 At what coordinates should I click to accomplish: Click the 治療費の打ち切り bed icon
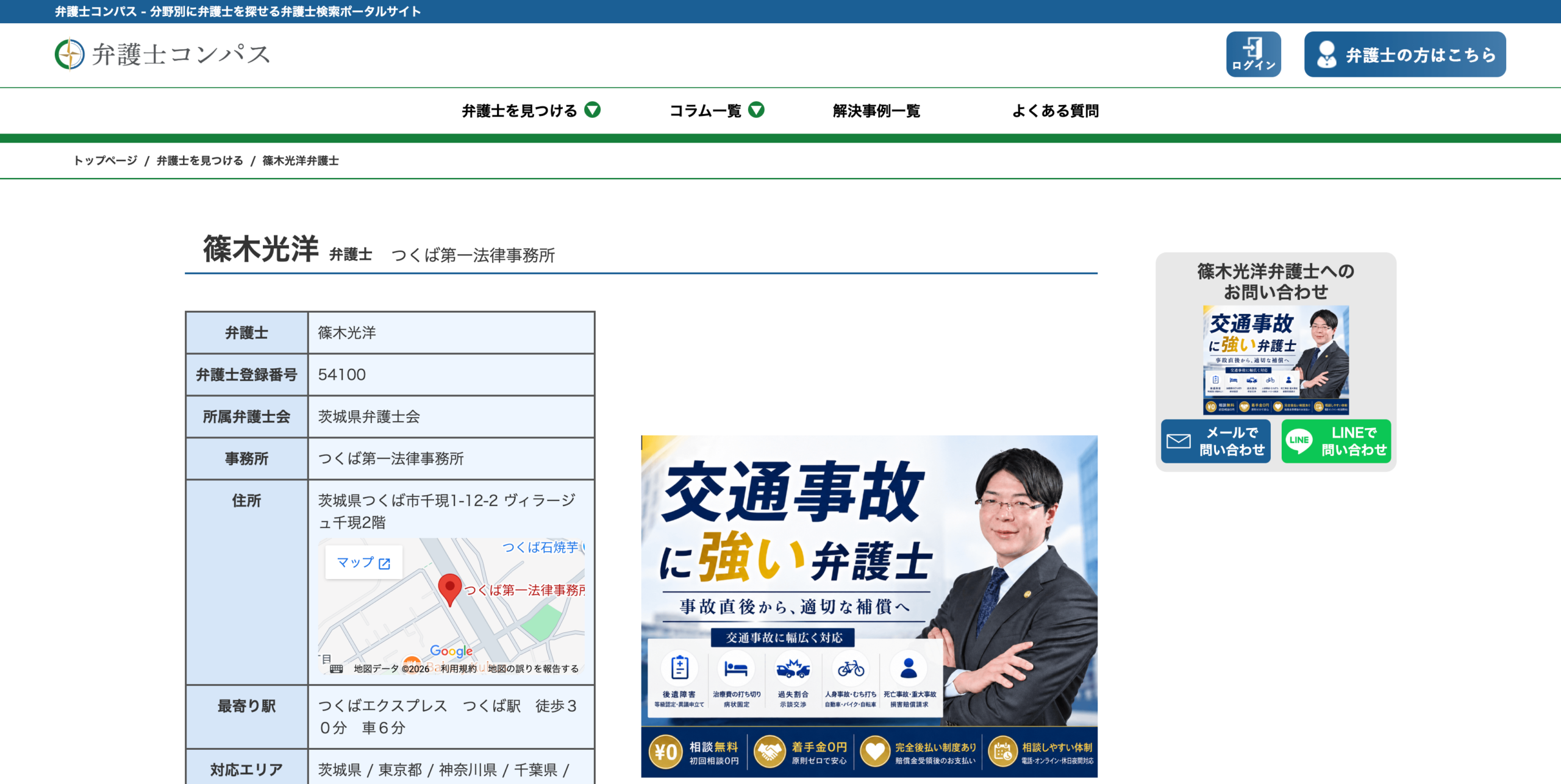pos(736,669)
